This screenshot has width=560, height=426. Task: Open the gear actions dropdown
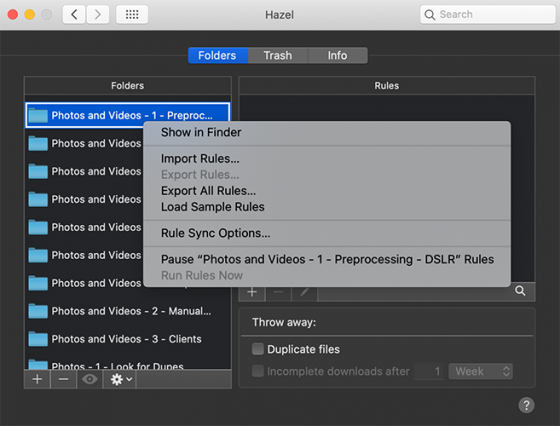121,379
